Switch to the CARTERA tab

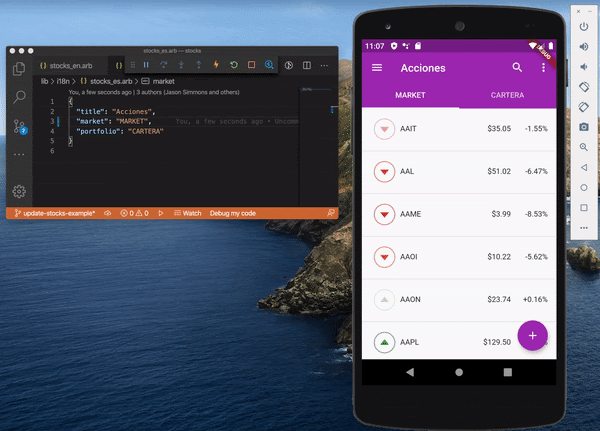click(x=507, y=96)
